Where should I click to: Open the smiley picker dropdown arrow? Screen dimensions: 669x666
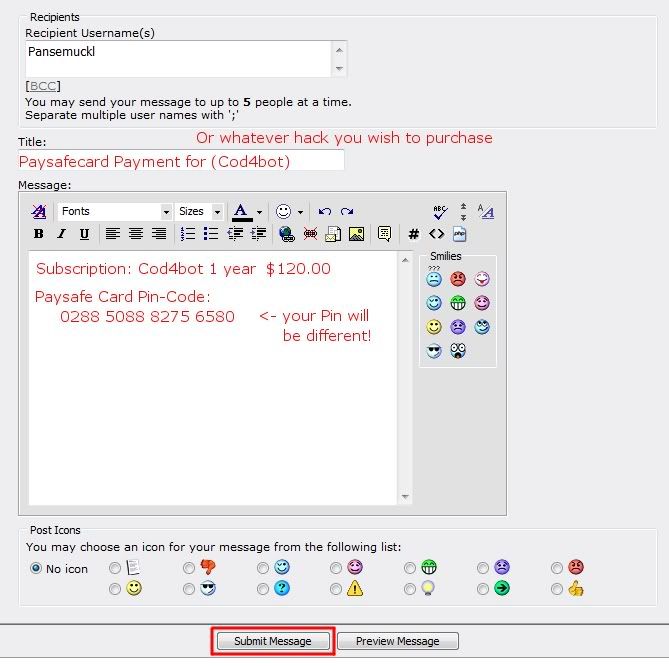coord(300,212)
